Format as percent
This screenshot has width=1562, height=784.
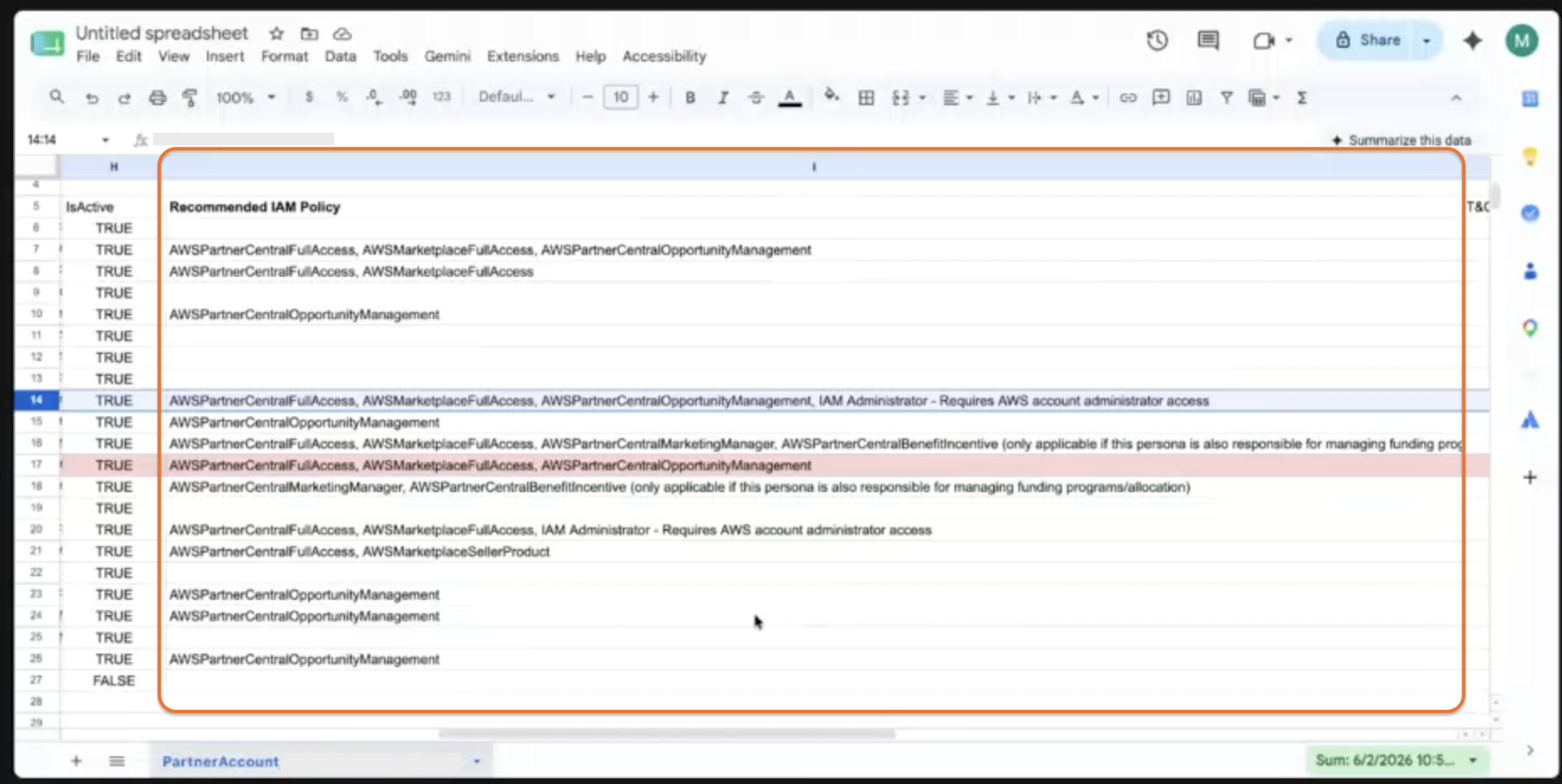click(342, 98)
